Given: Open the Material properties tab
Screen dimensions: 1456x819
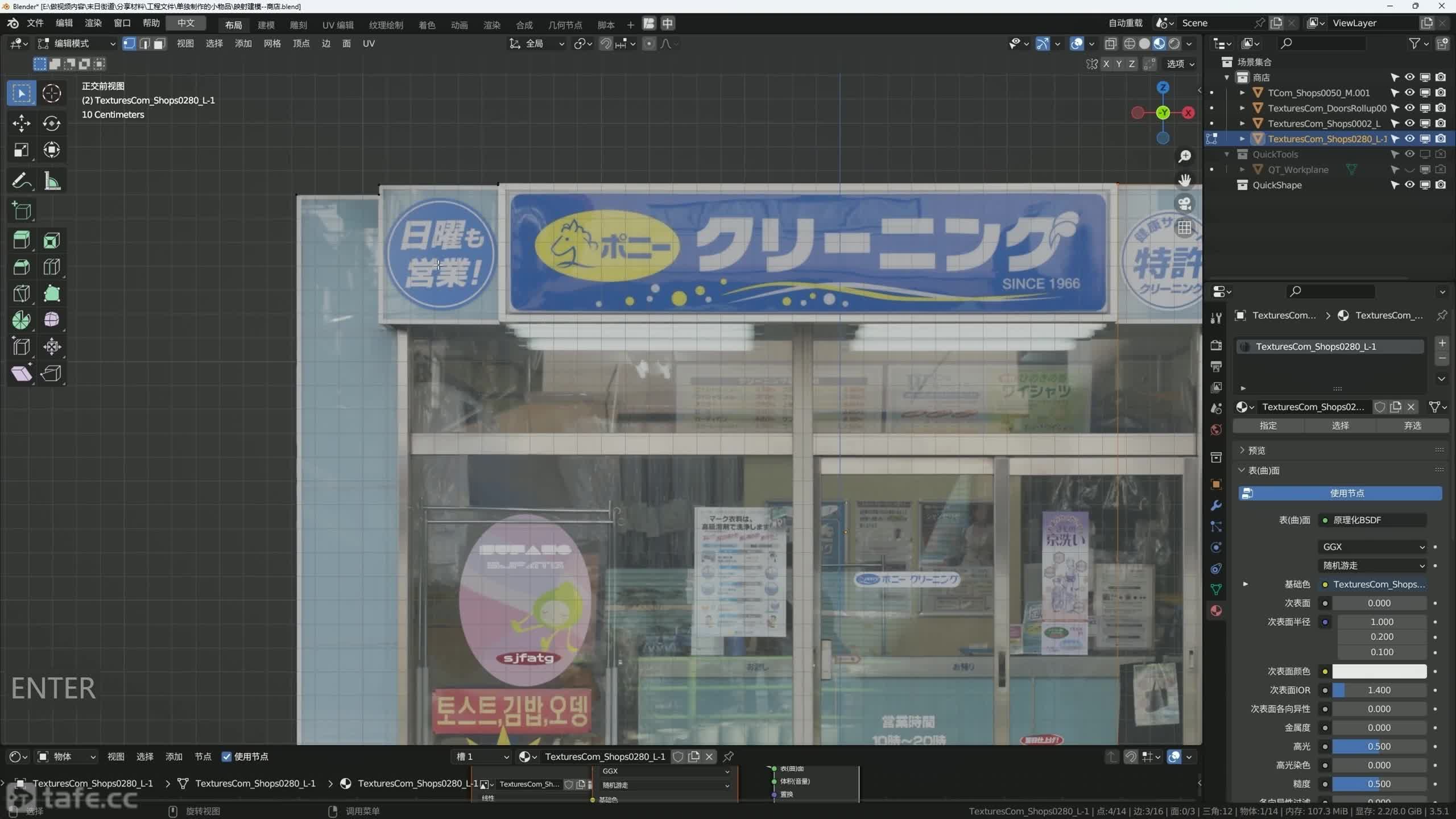Looking at the screenshot, I should [x=1216, y=611].
